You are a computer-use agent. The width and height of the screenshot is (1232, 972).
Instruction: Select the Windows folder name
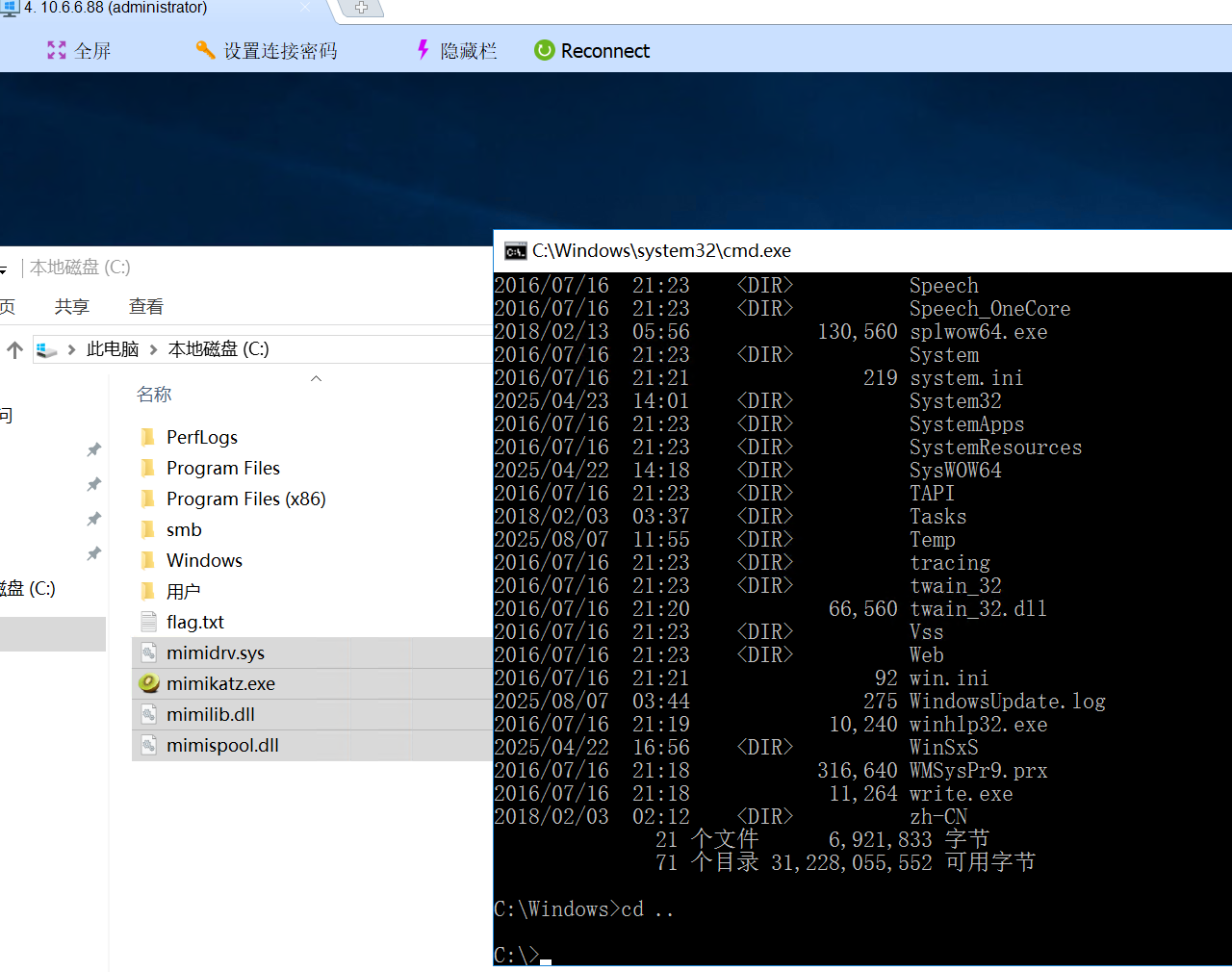point(204,560)
